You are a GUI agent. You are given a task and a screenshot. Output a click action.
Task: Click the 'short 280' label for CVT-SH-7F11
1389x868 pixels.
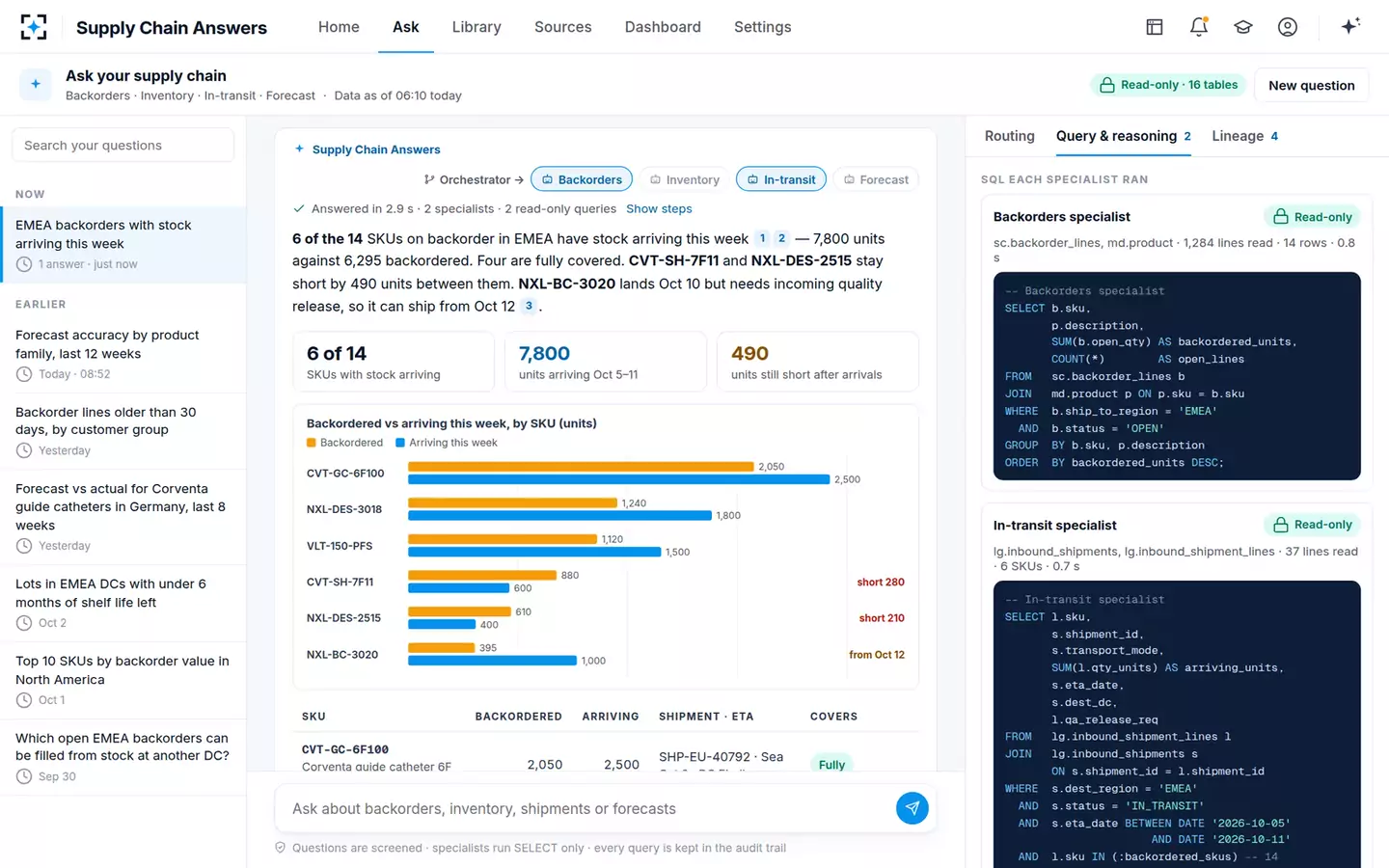(x=881, y=583)
